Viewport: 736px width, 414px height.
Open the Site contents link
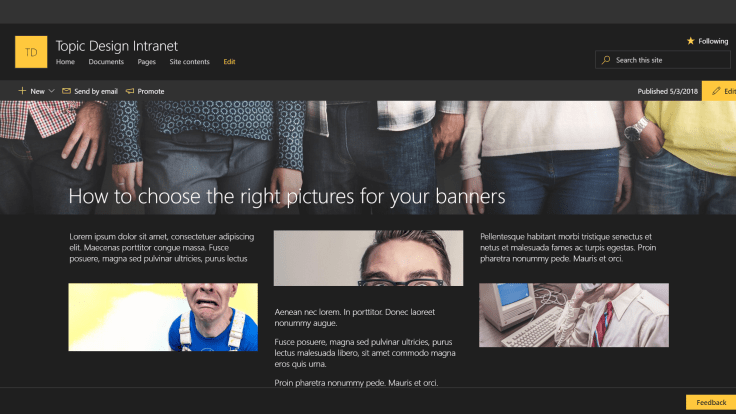[189, 62]
